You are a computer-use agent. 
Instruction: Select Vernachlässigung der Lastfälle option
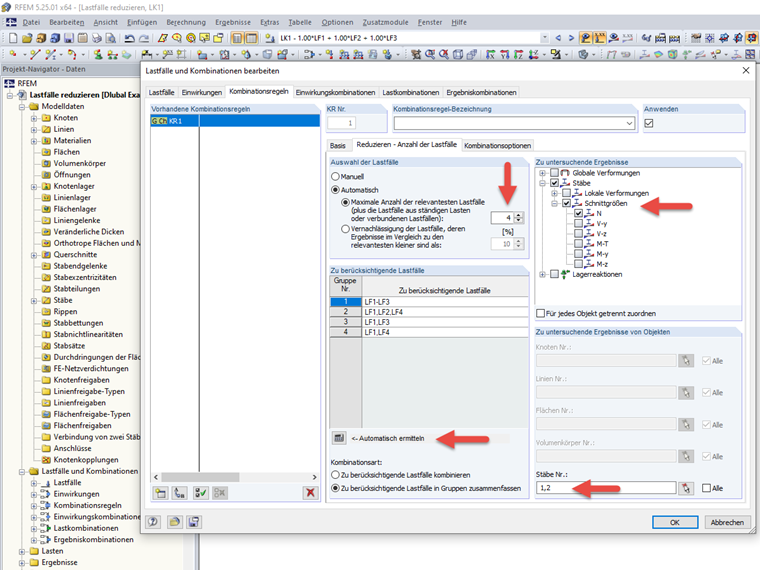pyautogui.click(x=346, y=229)
